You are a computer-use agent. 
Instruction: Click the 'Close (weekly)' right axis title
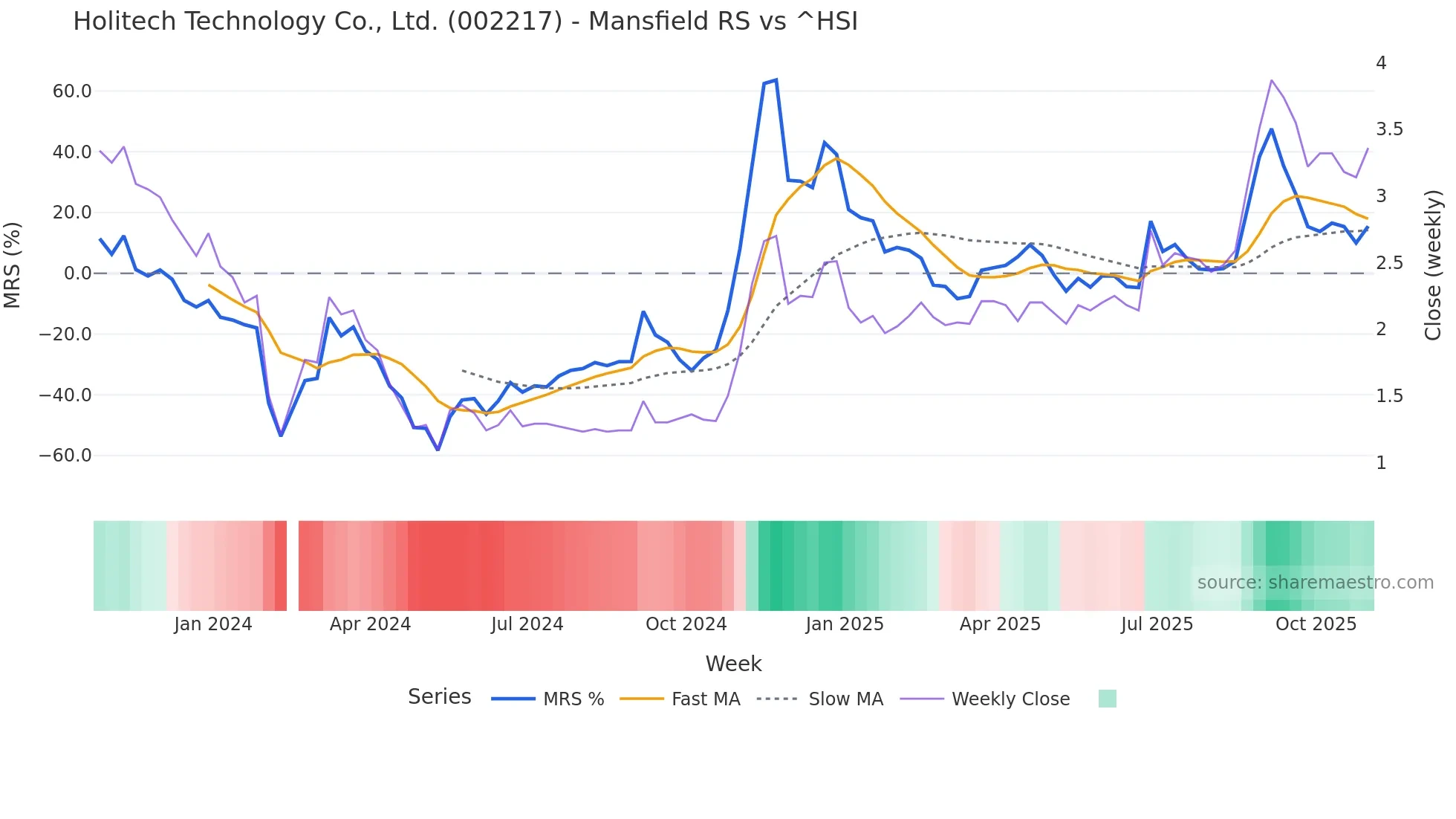(x=1433, y=265)
